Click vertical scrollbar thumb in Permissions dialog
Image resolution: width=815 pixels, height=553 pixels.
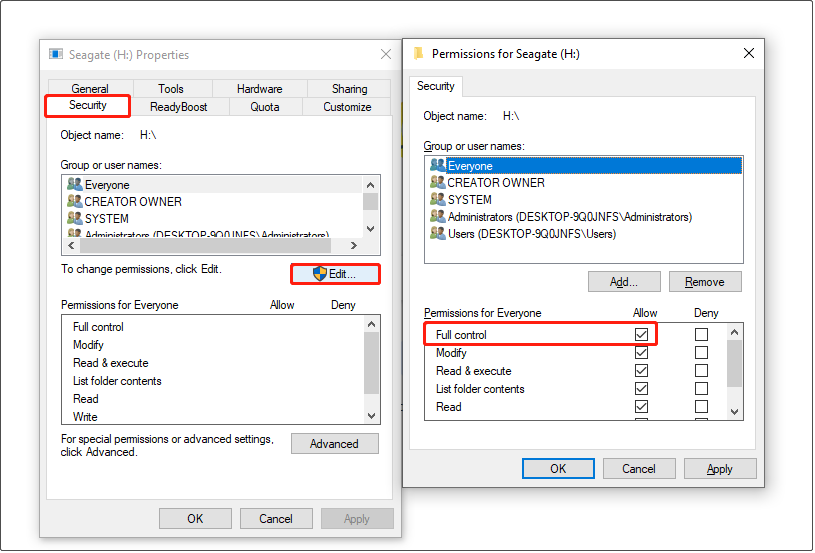pyautogui.click(x=734, y=363)
